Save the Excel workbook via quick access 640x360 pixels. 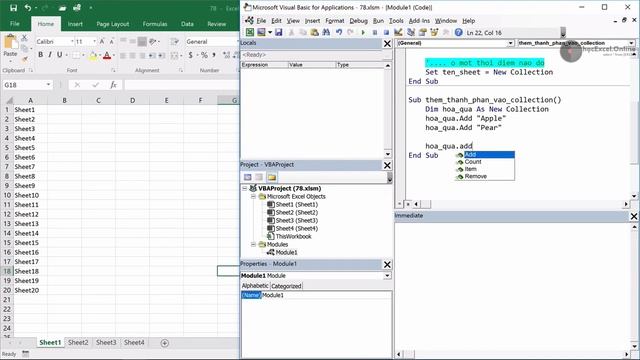[13, 8]
